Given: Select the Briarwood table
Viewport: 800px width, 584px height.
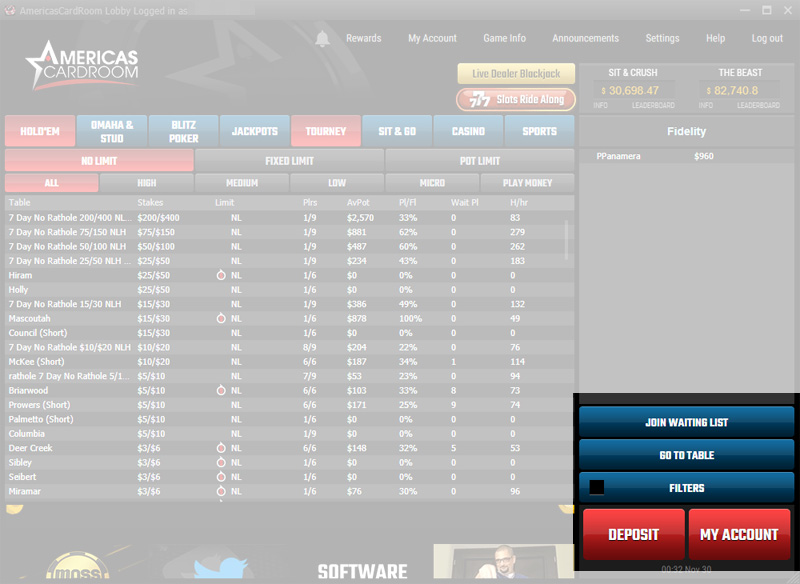Looking at the screenshot, I should (x=289, y=390).
